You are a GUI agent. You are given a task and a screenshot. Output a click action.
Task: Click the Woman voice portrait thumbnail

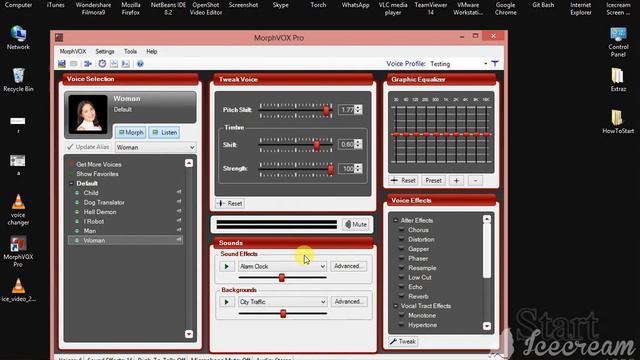click(88, 114)
